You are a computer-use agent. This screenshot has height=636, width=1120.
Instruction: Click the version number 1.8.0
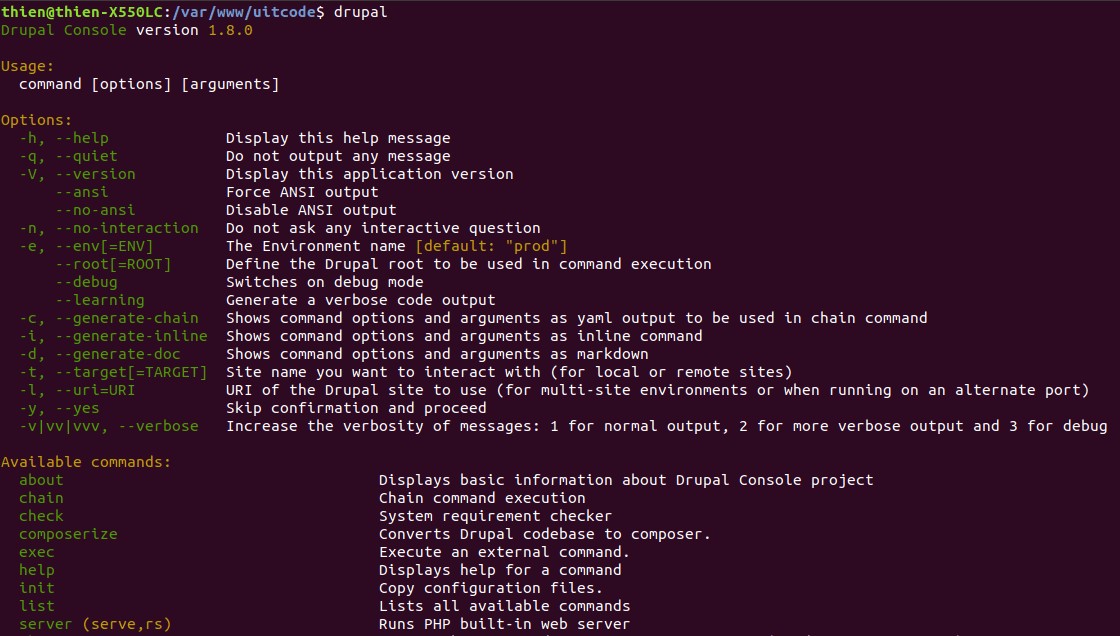[230, 30]
